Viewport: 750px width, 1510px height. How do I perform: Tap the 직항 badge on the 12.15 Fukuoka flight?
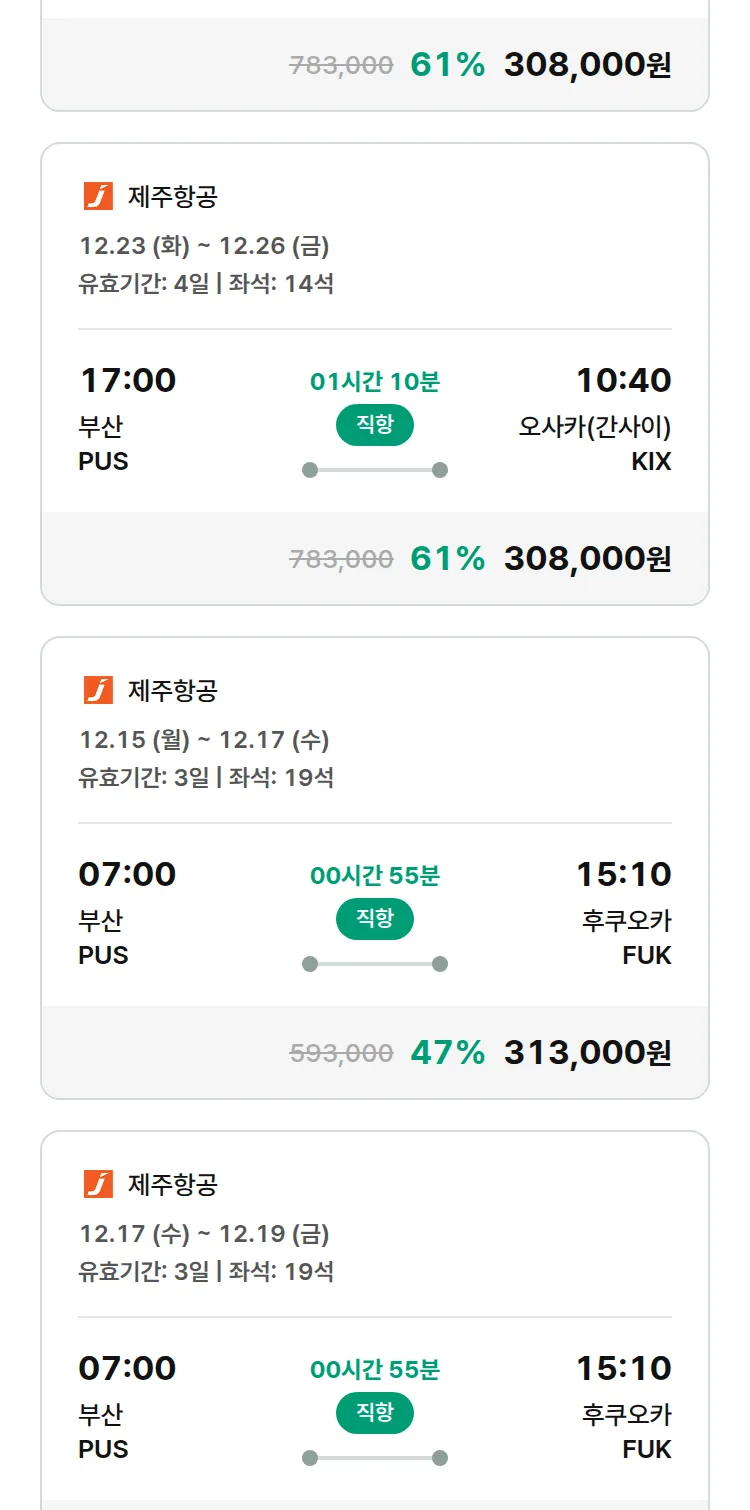pos(375,919)
